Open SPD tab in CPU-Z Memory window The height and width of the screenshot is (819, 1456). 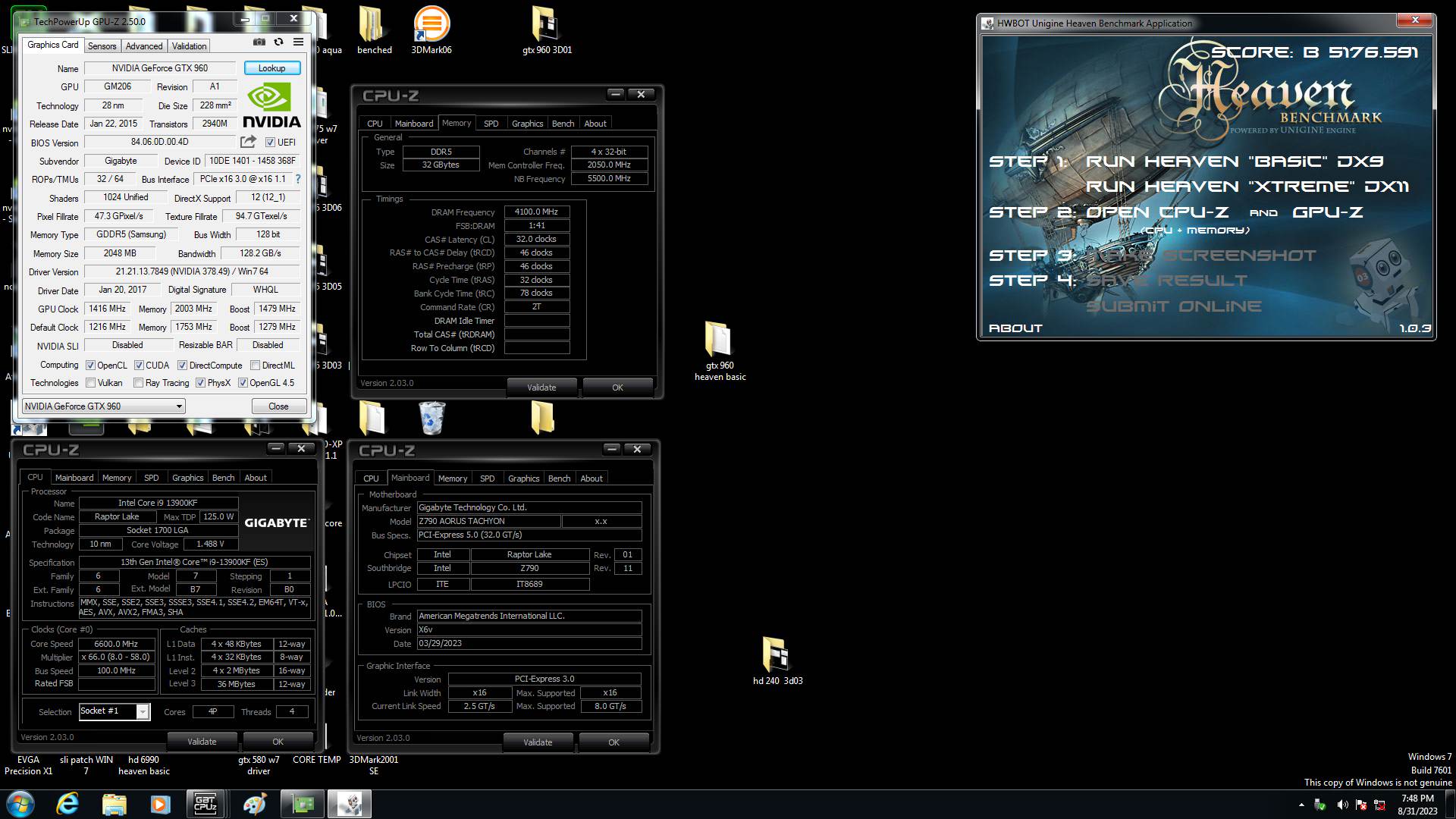coord(491,124)
